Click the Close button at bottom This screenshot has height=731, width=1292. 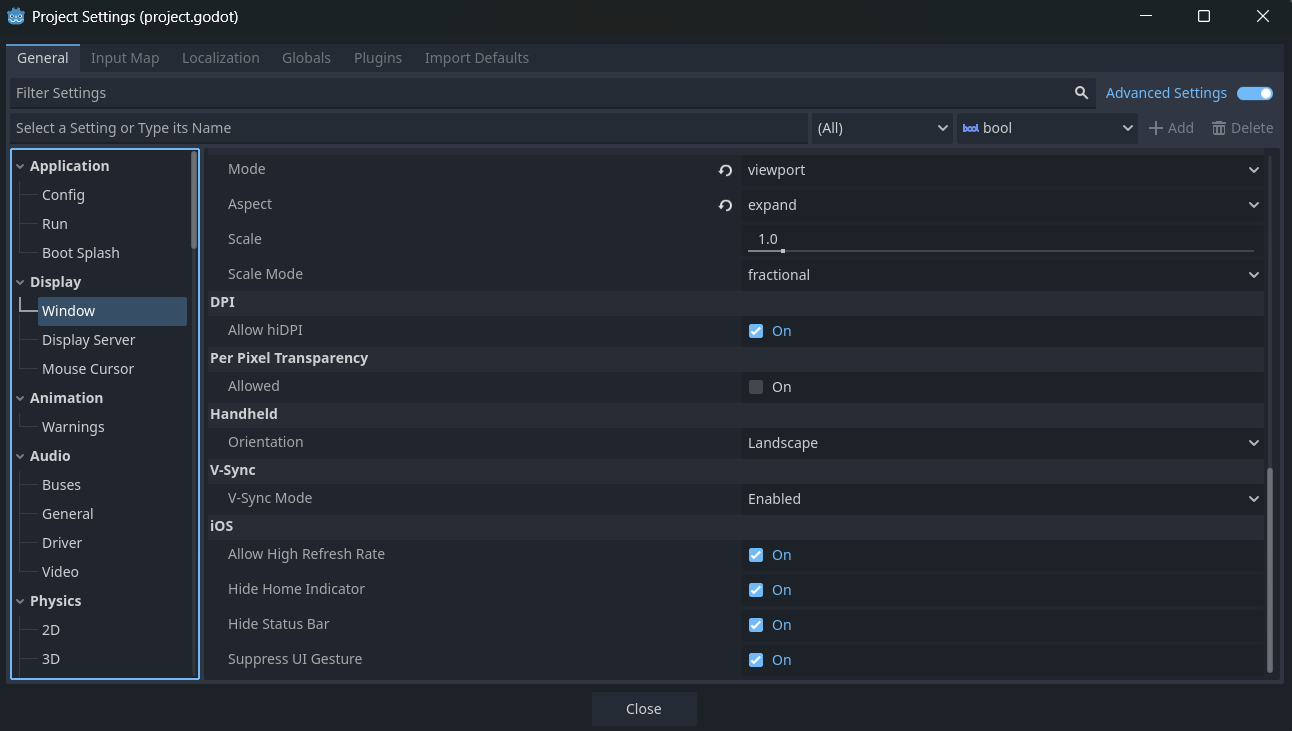(x=644, y=709)
